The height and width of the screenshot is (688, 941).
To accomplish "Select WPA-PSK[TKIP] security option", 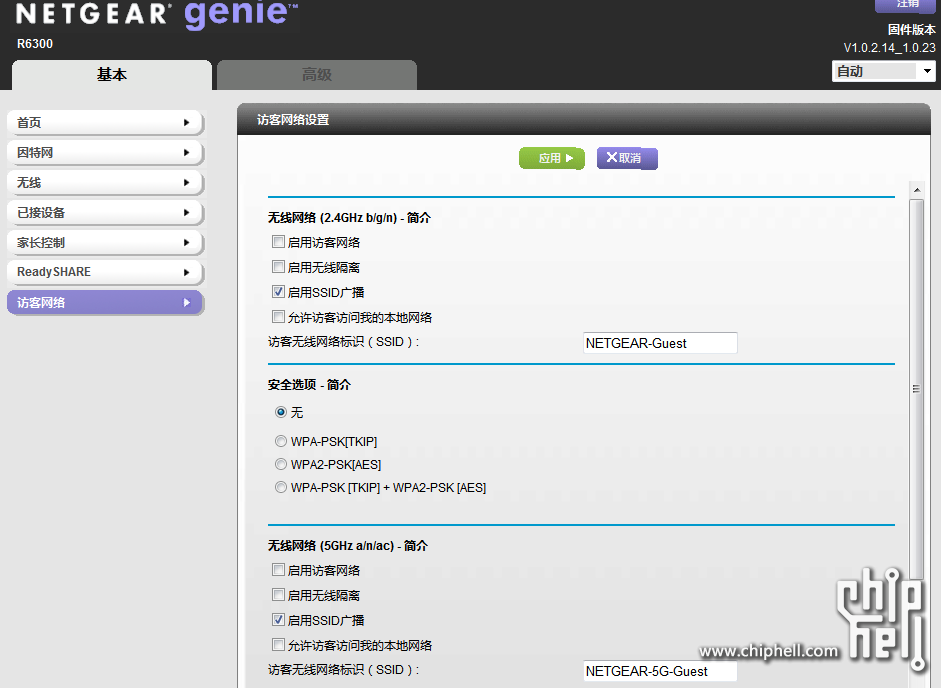I will coord(281,441).
